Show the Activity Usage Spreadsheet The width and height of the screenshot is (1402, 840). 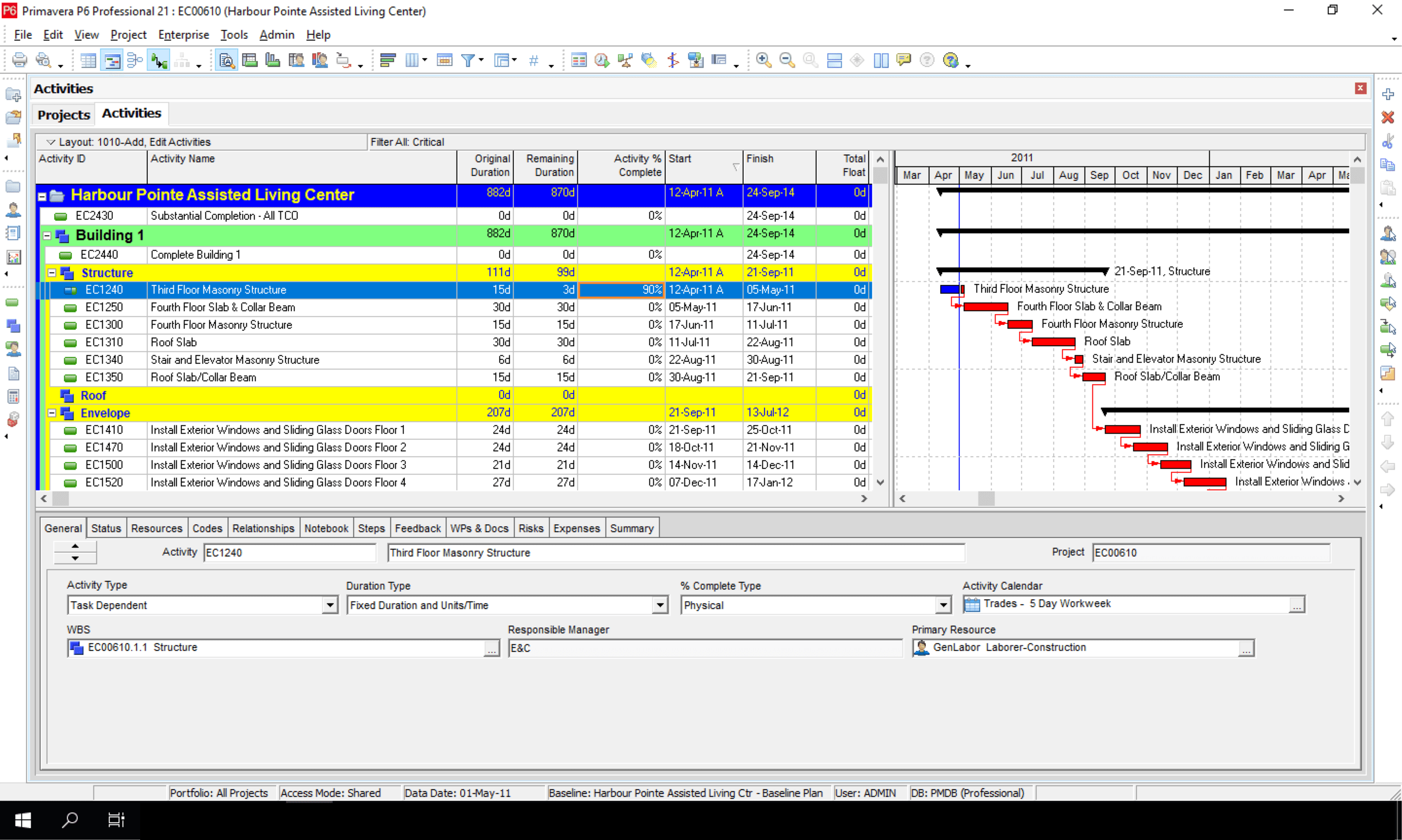pyautogui.click(x=250, y=60)
